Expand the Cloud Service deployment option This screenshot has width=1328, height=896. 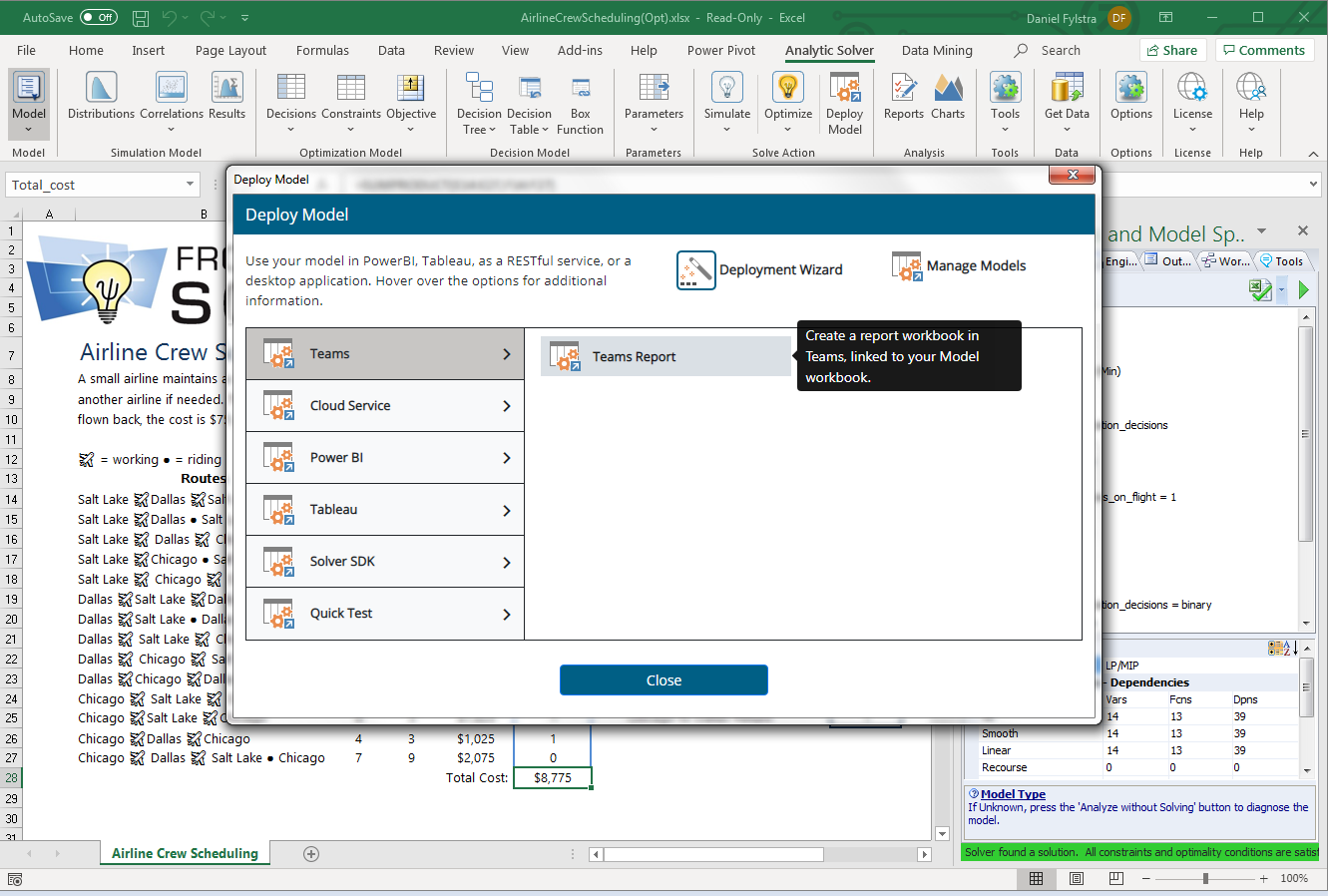point(385,406)
